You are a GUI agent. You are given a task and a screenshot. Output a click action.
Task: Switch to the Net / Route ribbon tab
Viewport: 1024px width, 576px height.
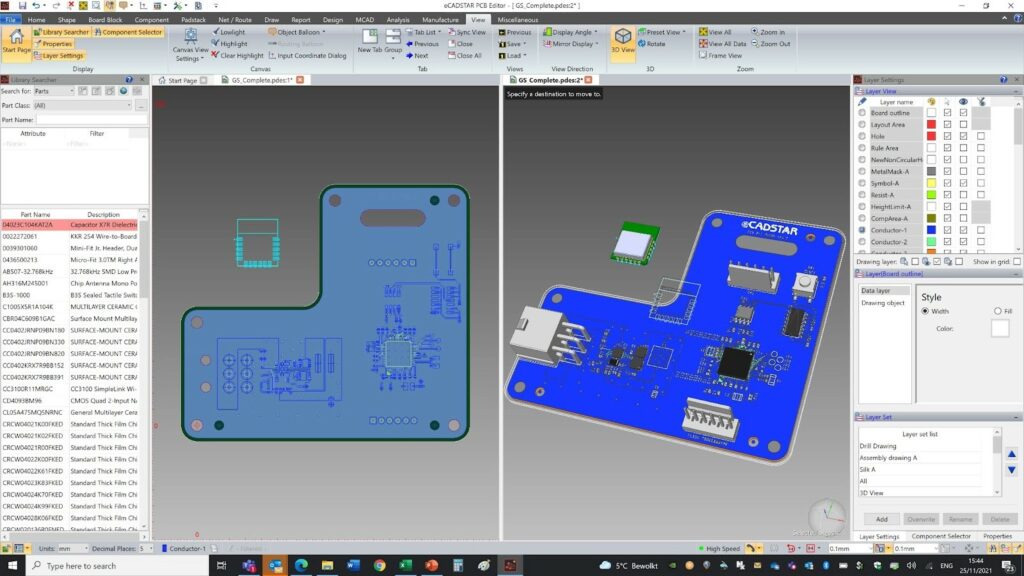[x=234, y=20]
